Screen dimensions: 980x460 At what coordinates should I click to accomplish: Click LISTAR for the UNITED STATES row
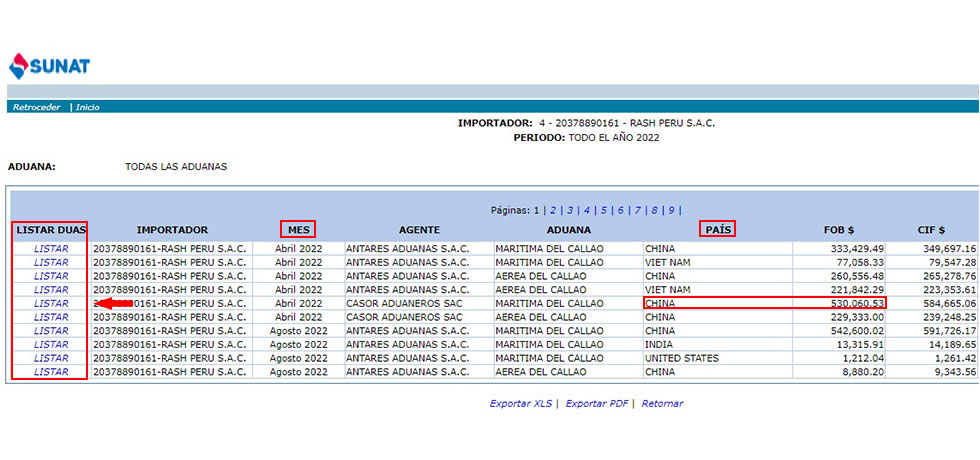click(51, 358)
